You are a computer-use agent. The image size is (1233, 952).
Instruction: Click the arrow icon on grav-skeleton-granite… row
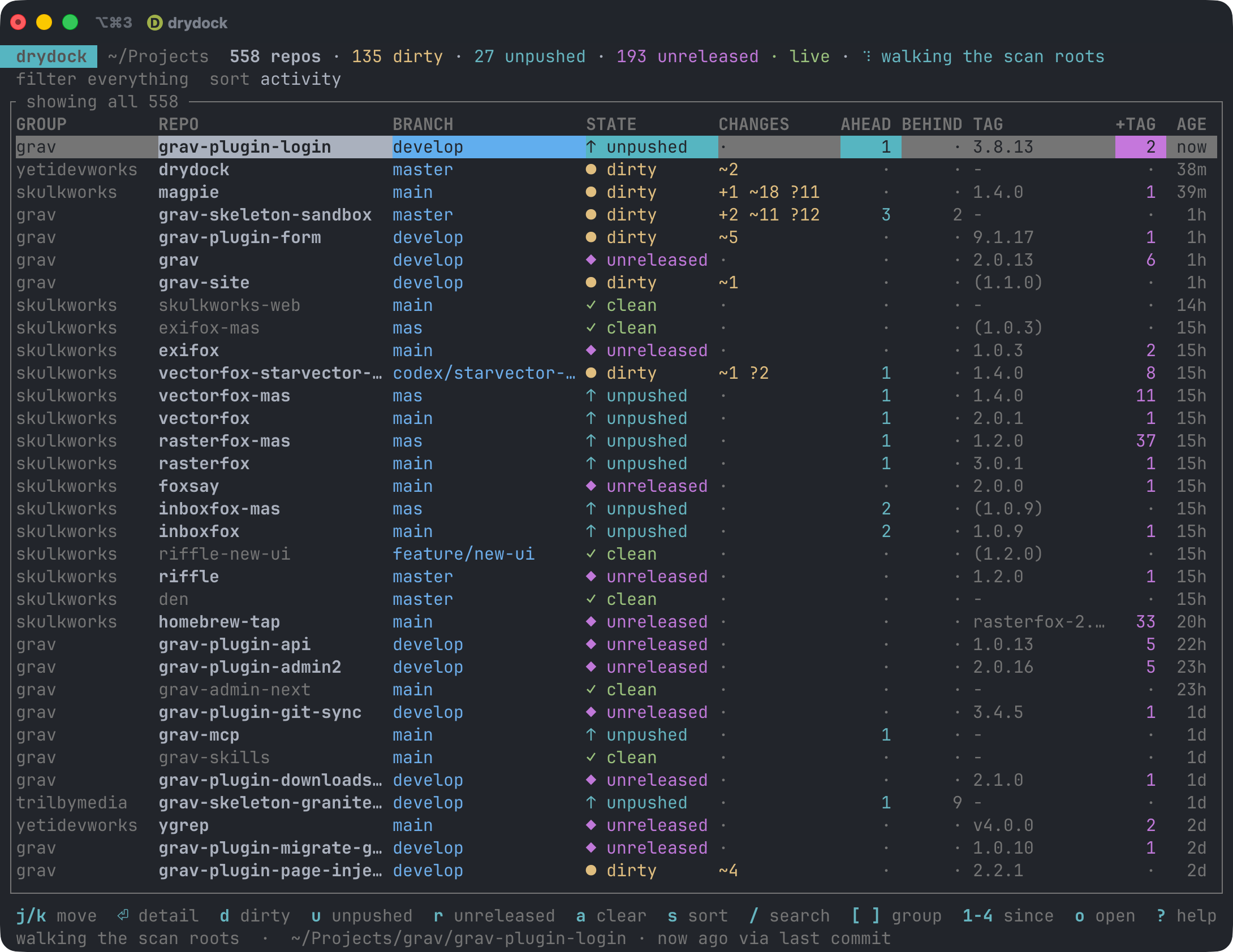pyautogui.click(x=591, y=803)
